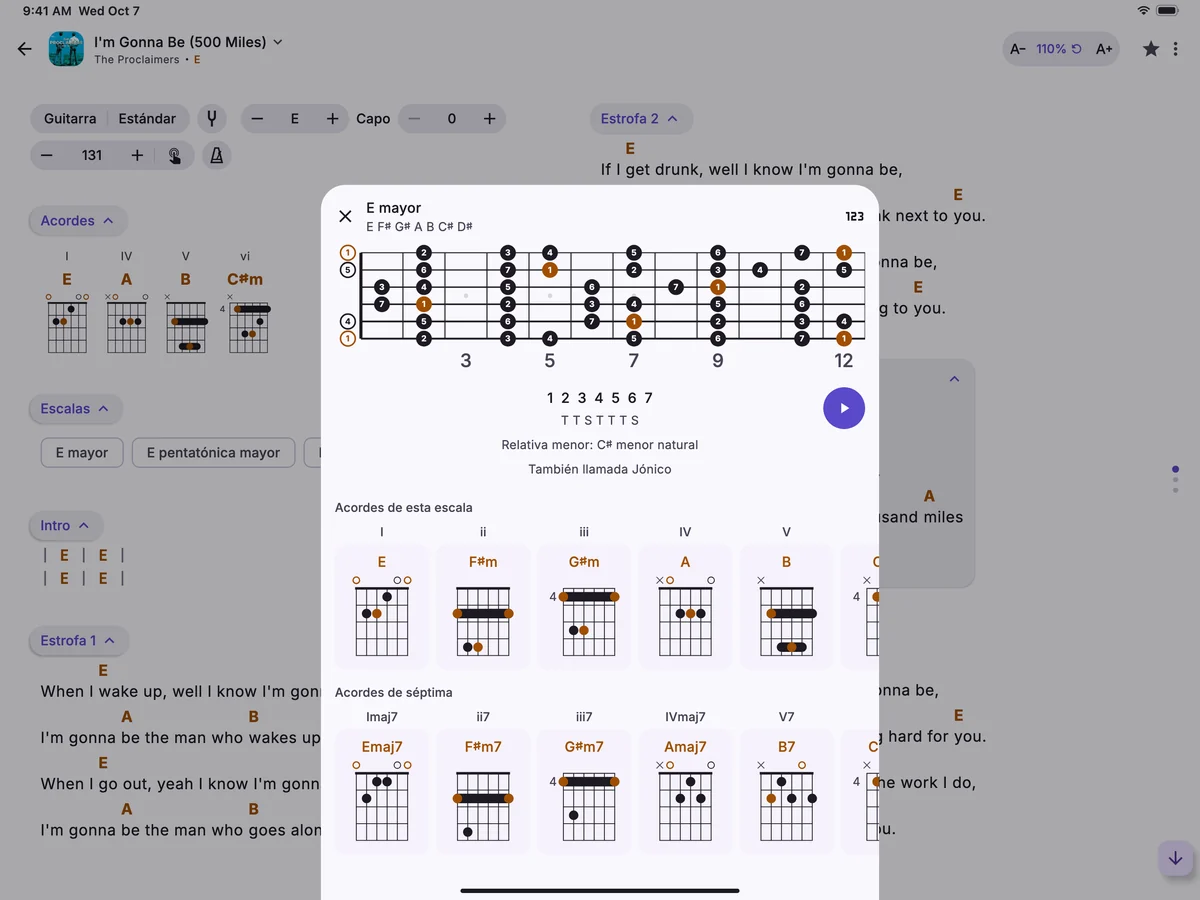1200x900 pixels.
Task: Open the B chord card in scale chords
Action: coord(786,606)
